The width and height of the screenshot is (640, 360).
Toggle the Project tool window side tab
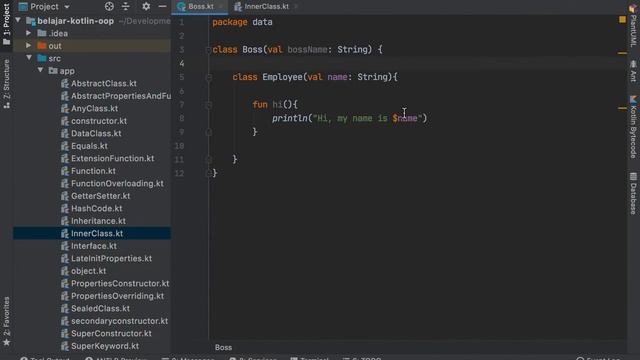tap(7, 24)
